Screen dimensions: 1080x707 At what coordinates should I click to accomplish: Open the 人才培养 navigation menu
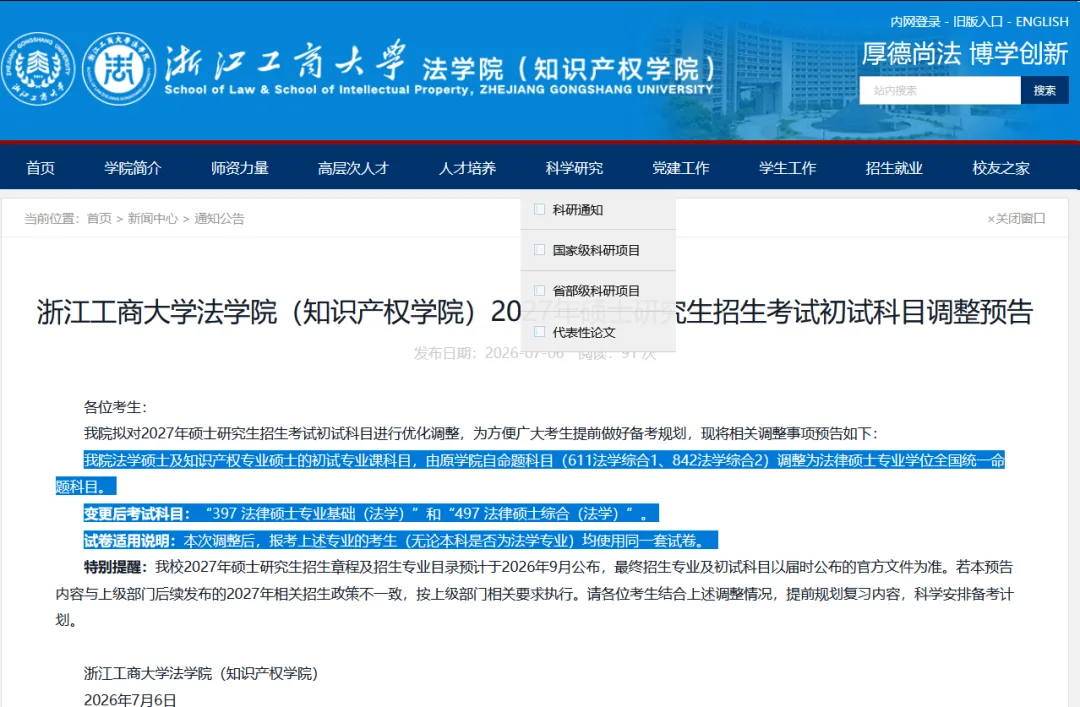(468, 167)
